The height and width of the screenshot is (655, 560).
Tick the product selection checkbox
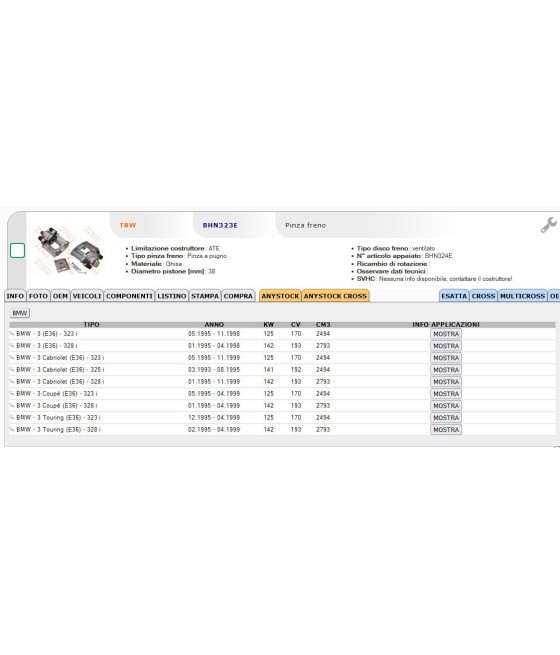click(x=17, y=251)
